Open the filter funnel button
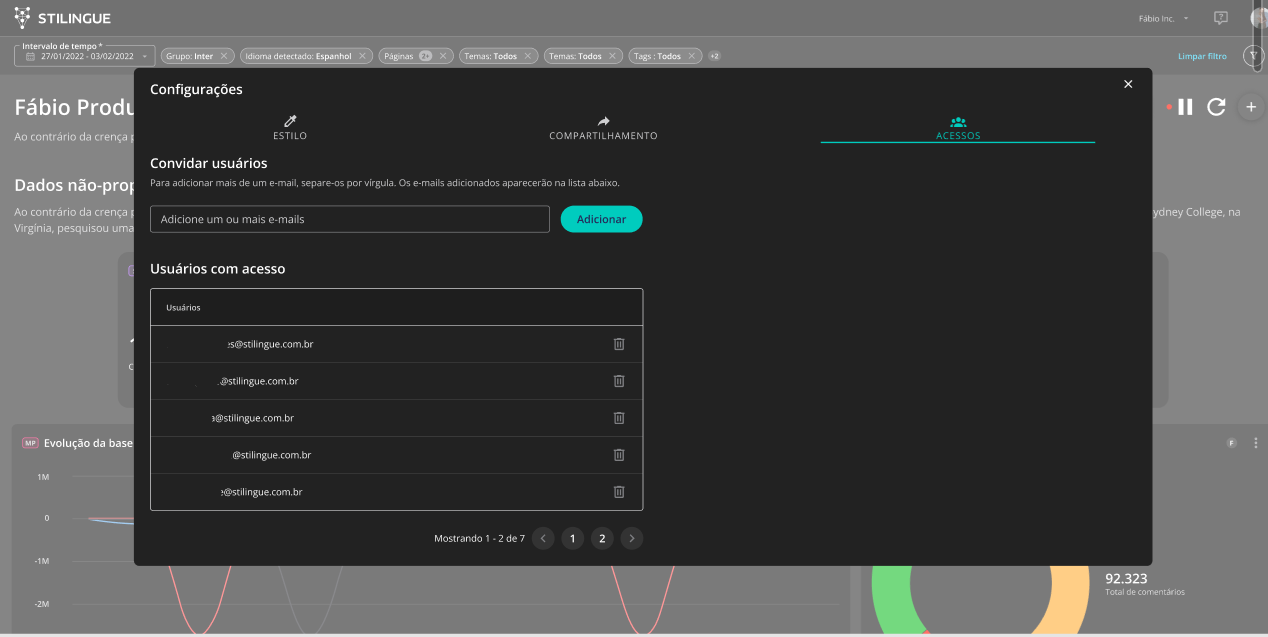Image resolution: width=1268 pixels, height=637 pixels. click(1253, 56)
